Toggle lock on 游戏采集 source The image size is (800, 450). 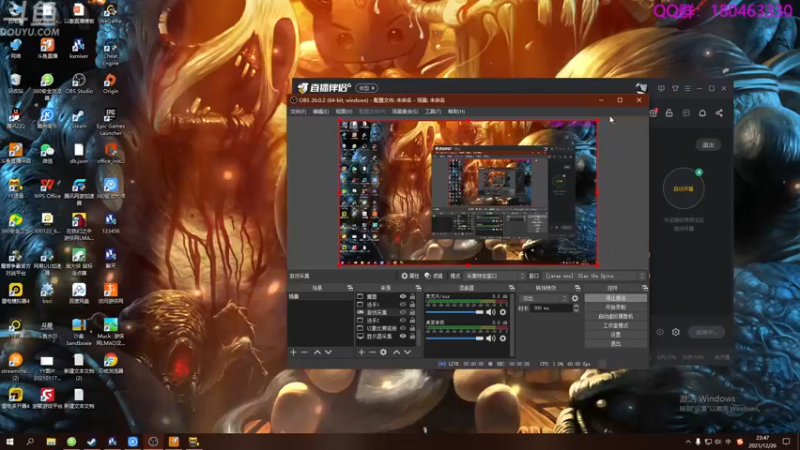pos(412,312)
